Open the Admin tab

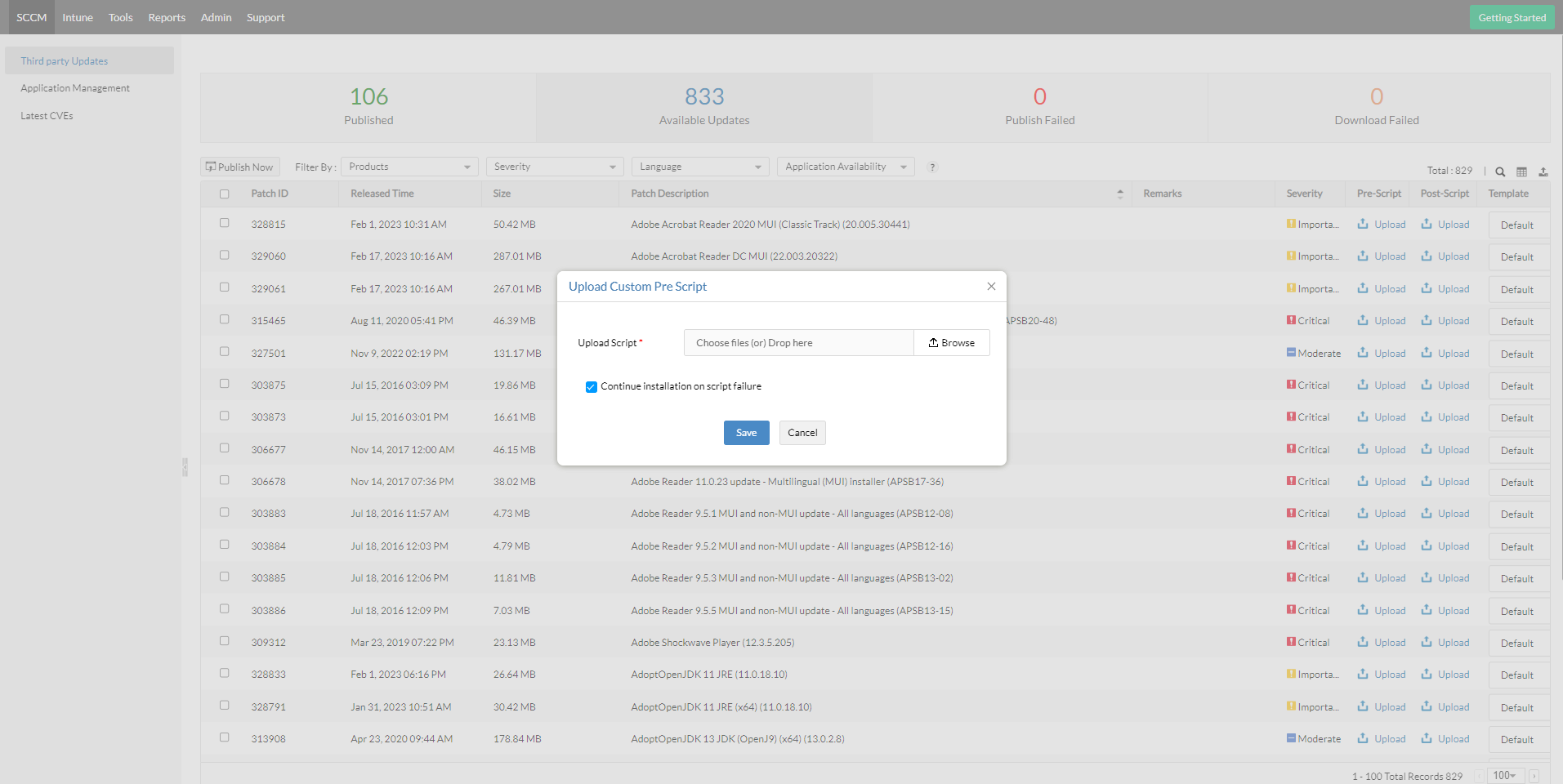(x=217, y=17)
